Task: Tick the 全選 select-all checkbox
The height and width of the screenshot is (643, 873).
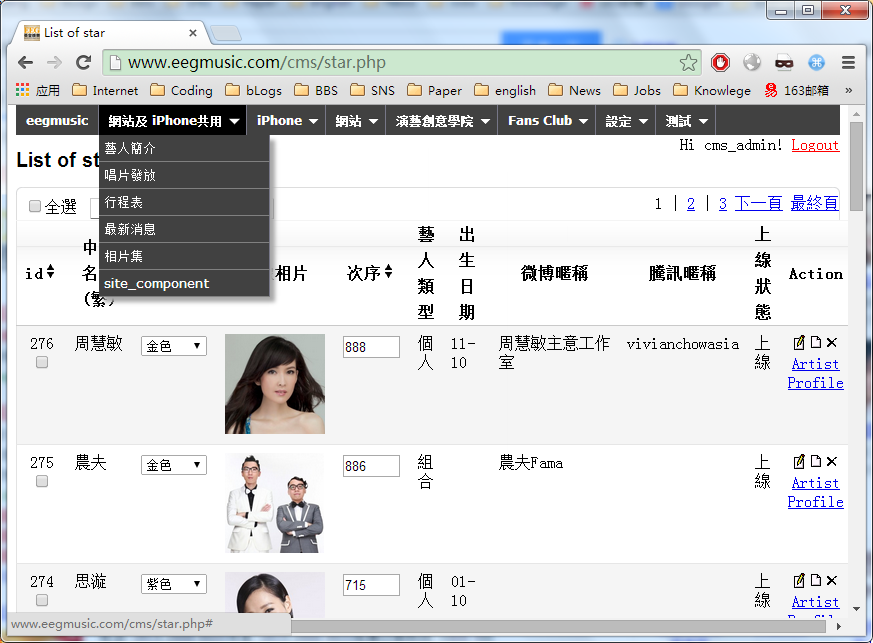Action: [x=35, y=206]
